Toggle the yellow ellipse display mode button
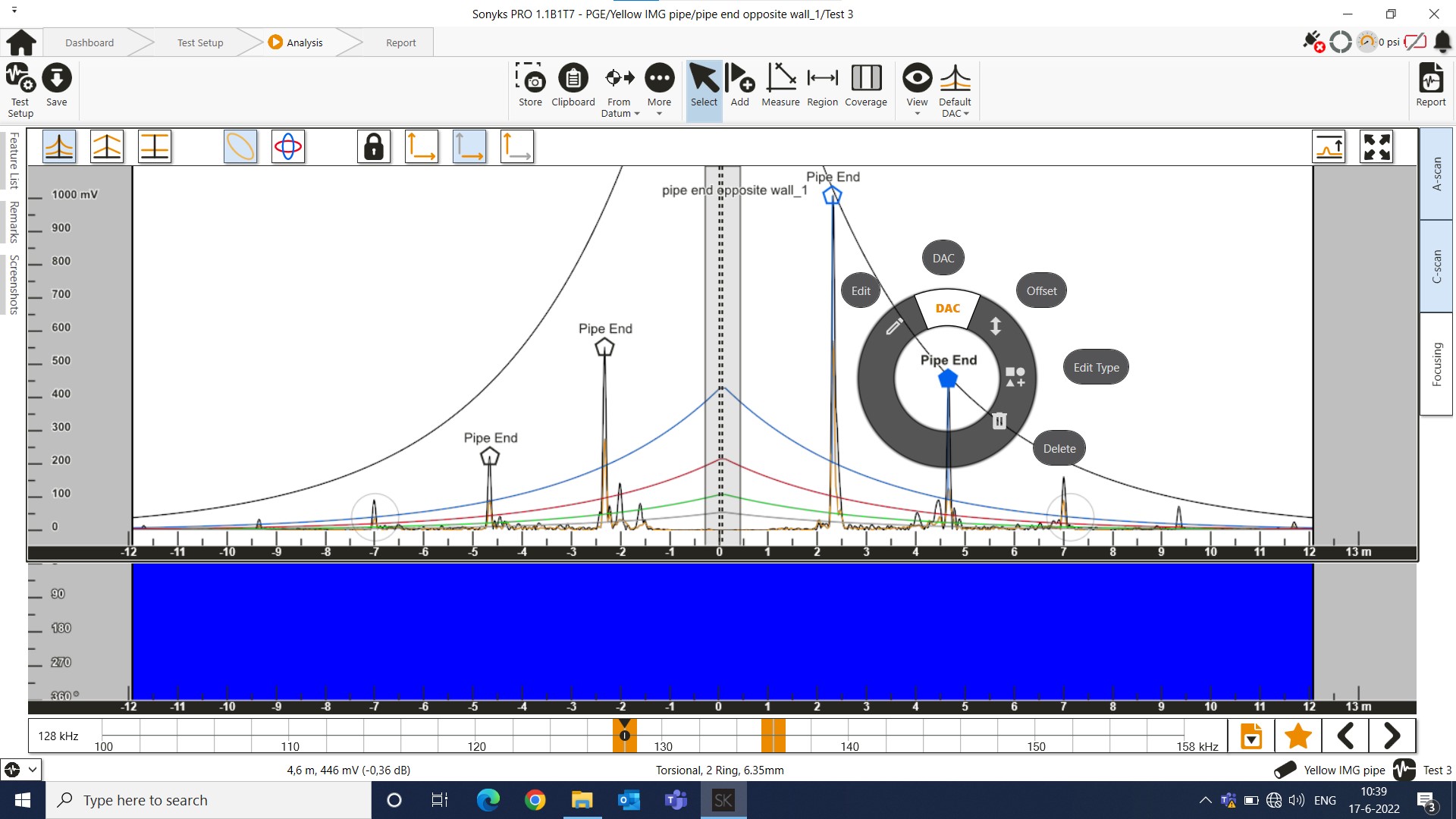Image resolution: width=1456 pixels, height=819 pixels. click(240, 146)
